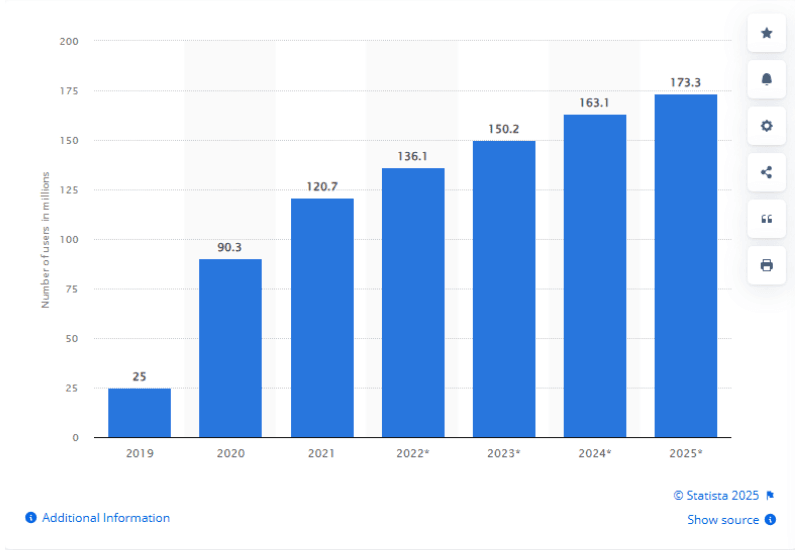Click the flag icon next to Statista 2025
800x550 pixels.
click(x=770, y=495)
